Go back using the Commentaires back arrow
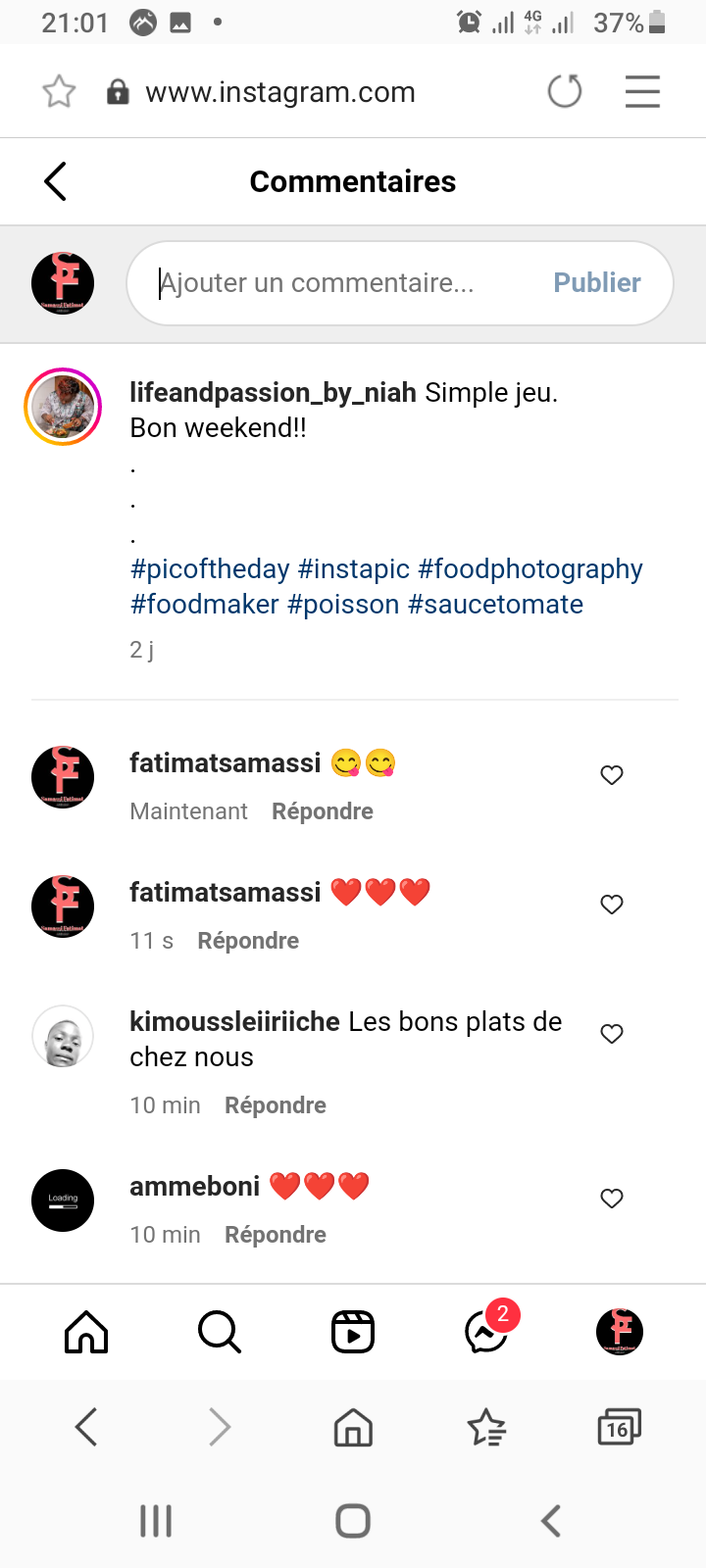This screenshot has height=1568, width=706. coord(56,181)
